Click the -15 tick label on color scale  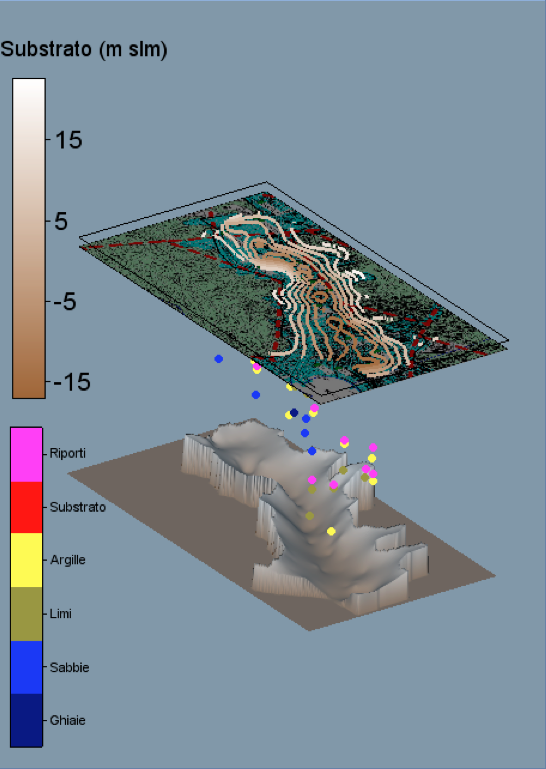pyautogui.click(x=72, y=382)
